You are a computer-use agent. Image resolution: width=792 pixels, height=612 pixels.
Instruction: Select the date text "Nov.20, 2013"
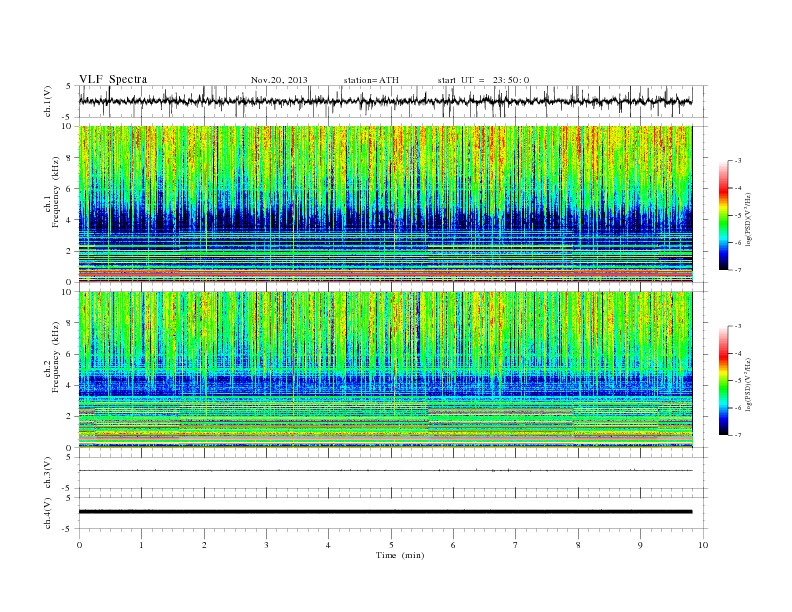tap(279, 80)
